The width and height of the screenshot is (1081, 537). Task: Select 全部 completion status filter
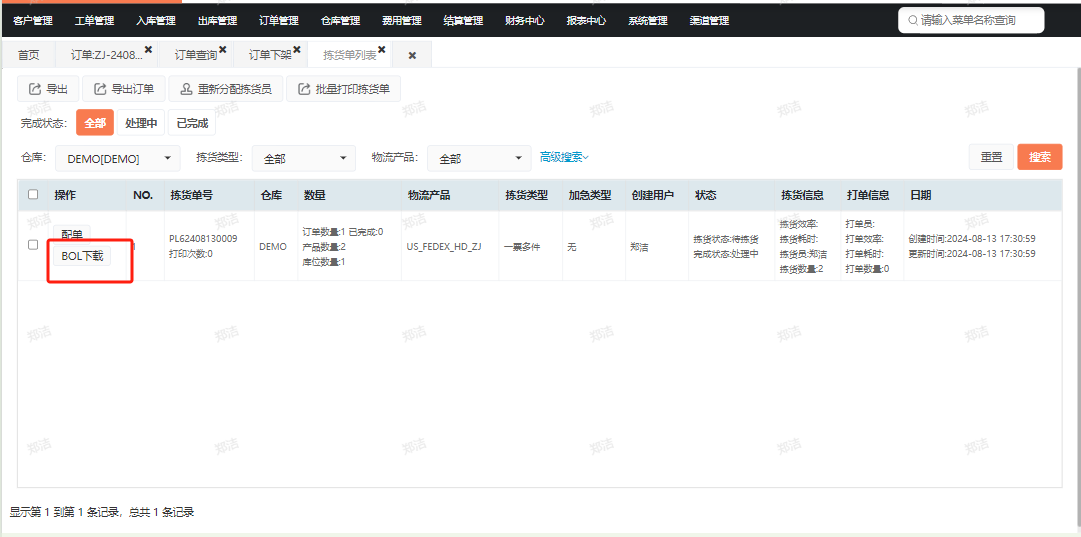pos(95,123)
